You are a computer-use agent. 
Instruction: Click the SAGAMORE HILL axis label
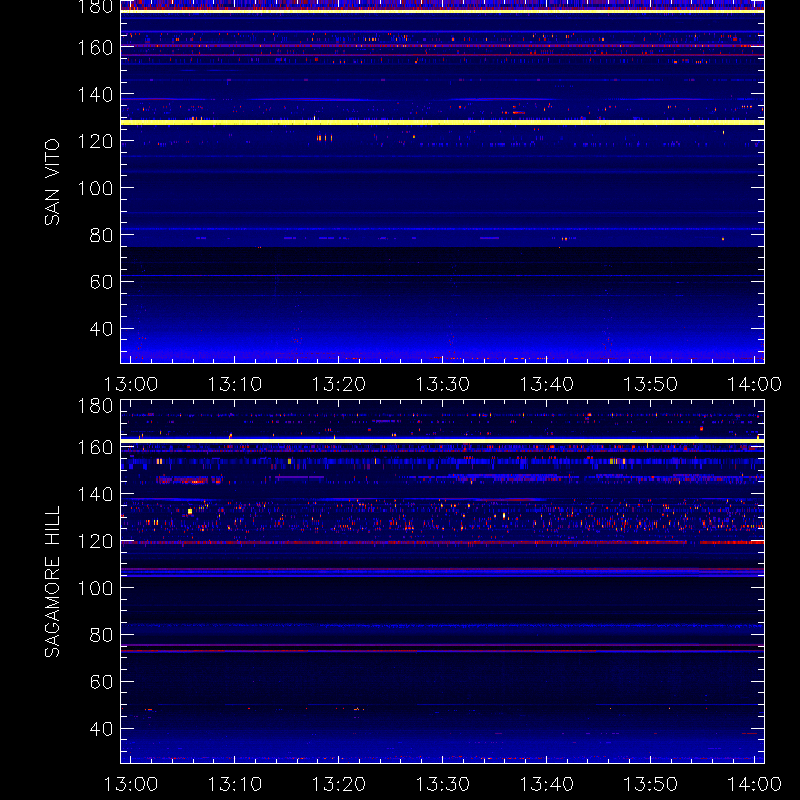(x=52, y=581)
